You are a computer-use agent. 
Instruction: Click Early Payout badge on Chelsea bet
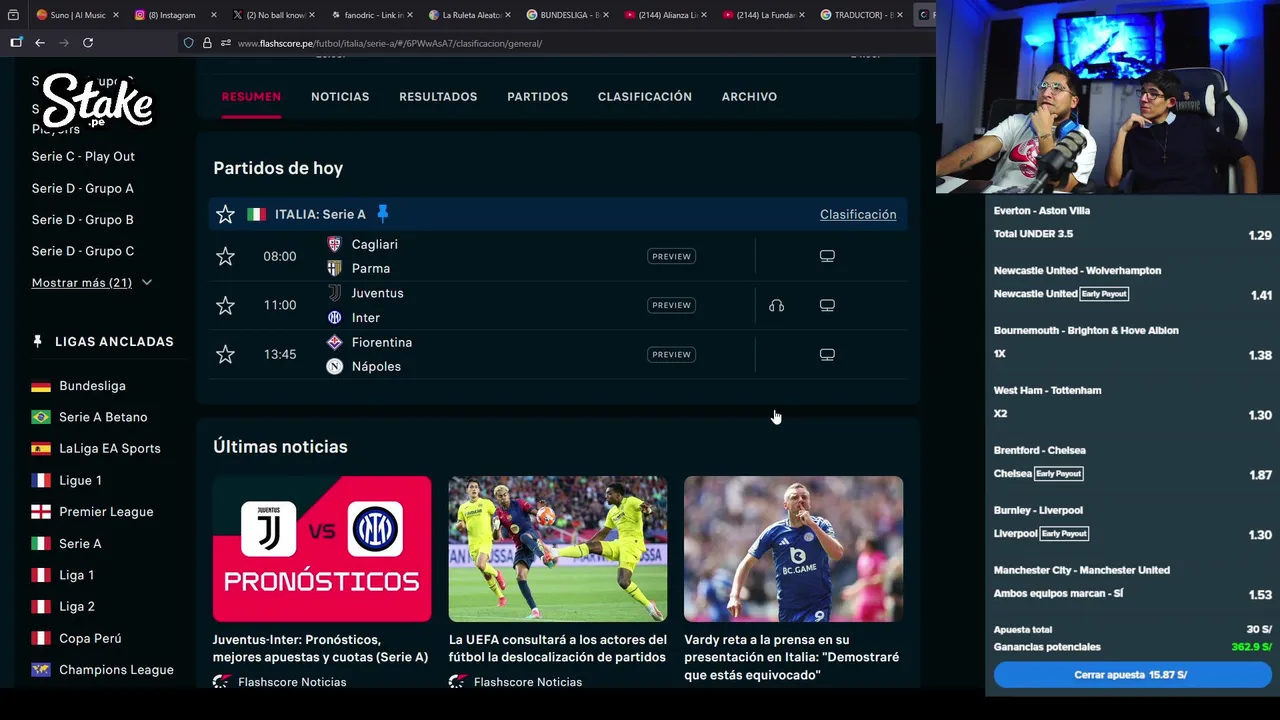1059,474
